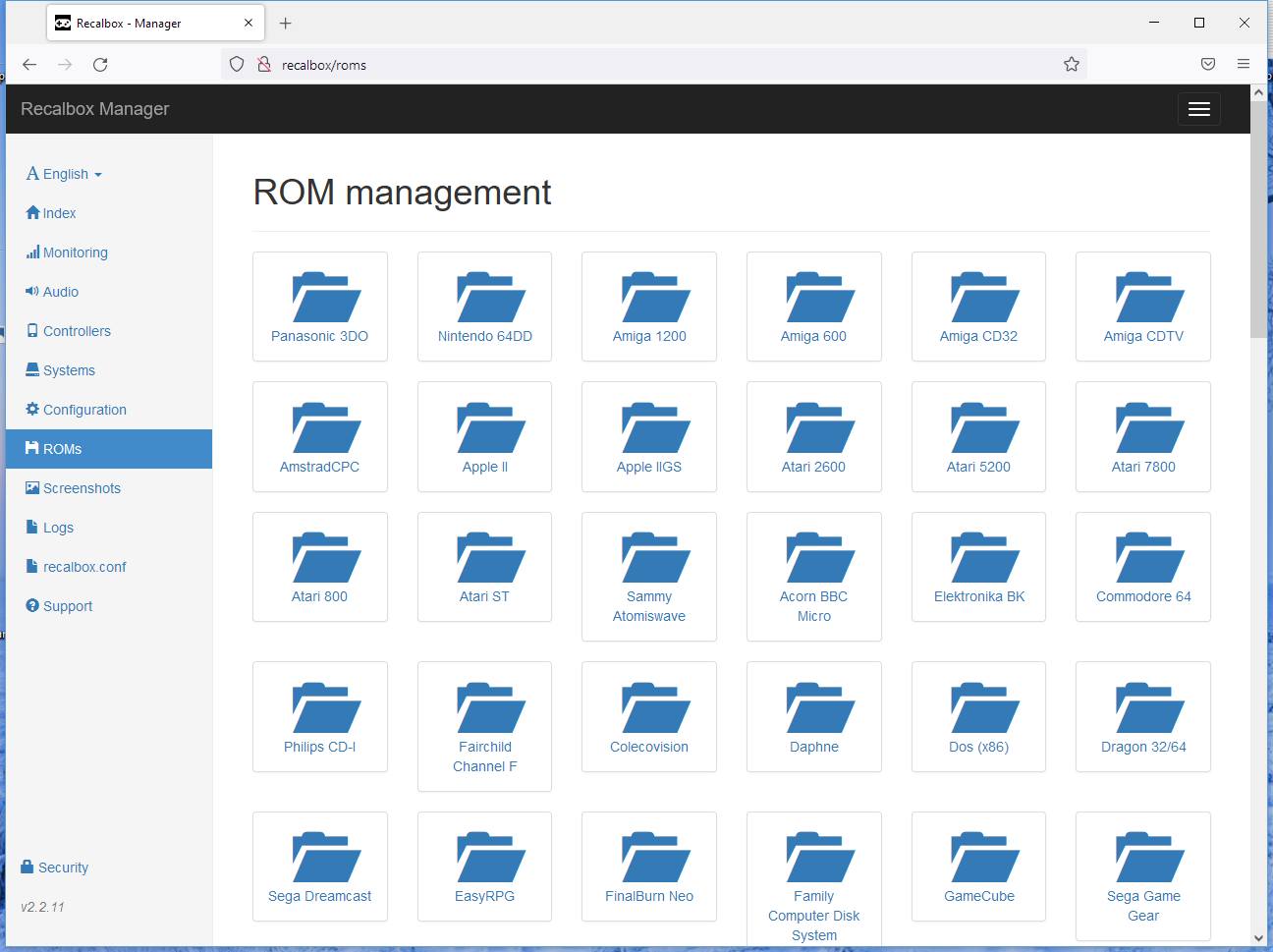This screenshot has height=952, width=1273.
Task: Bookmark this page with the star
Action: pyautogui.click(x=1072, y=65)
